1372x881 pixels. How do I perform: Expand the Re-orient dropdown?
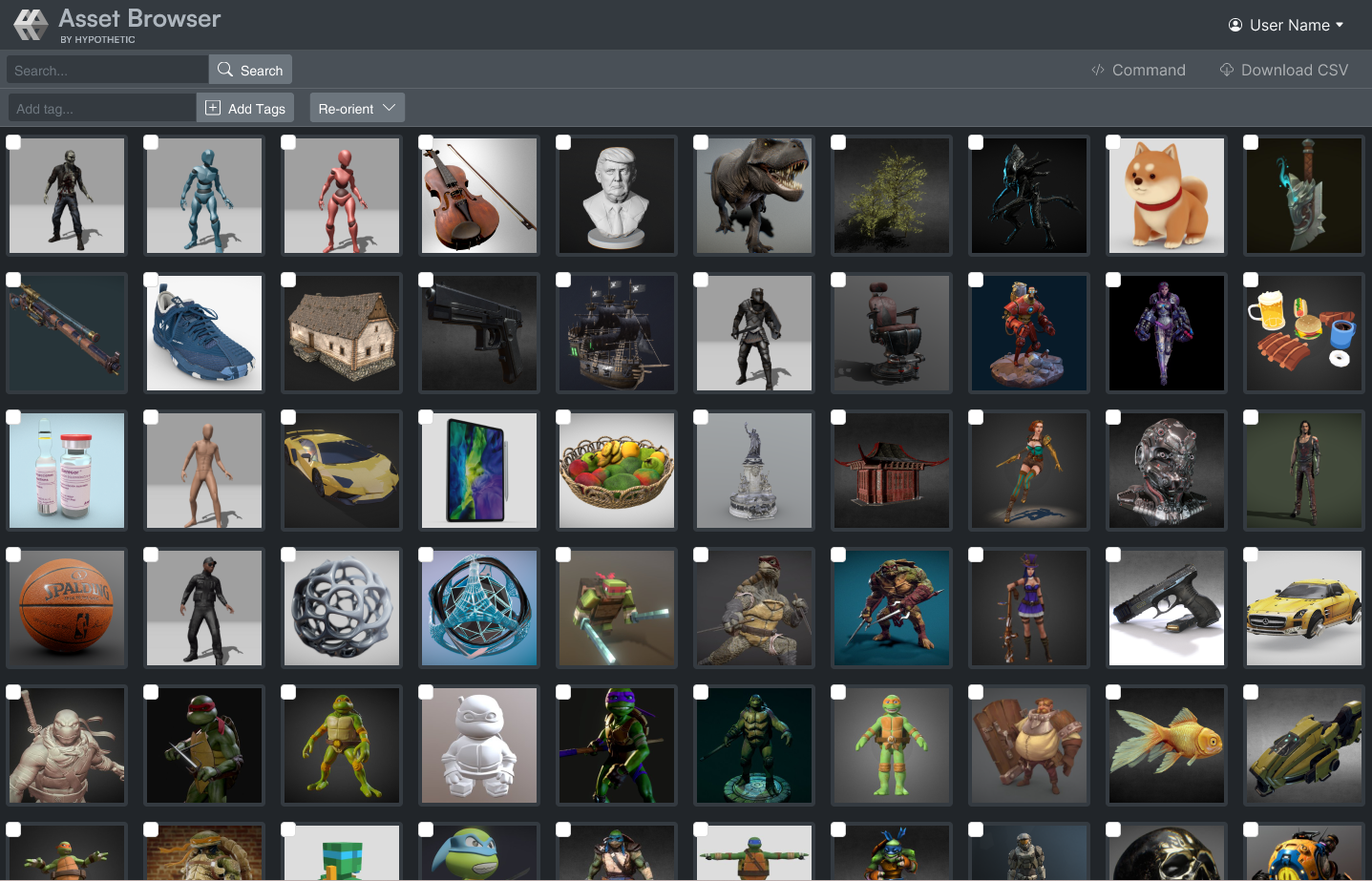[x=356, y=108]
